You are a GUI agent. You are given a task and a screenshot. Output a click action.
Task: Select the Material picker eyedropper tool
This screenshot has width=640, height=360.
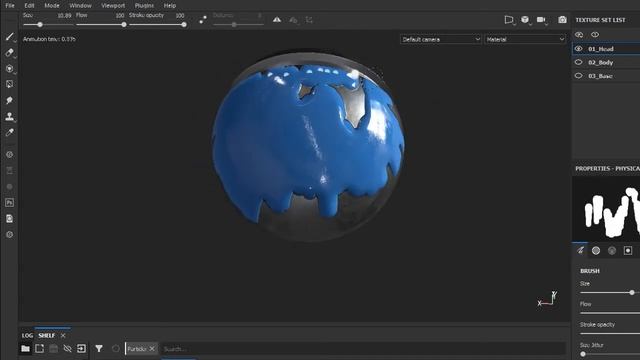[9, 132]
